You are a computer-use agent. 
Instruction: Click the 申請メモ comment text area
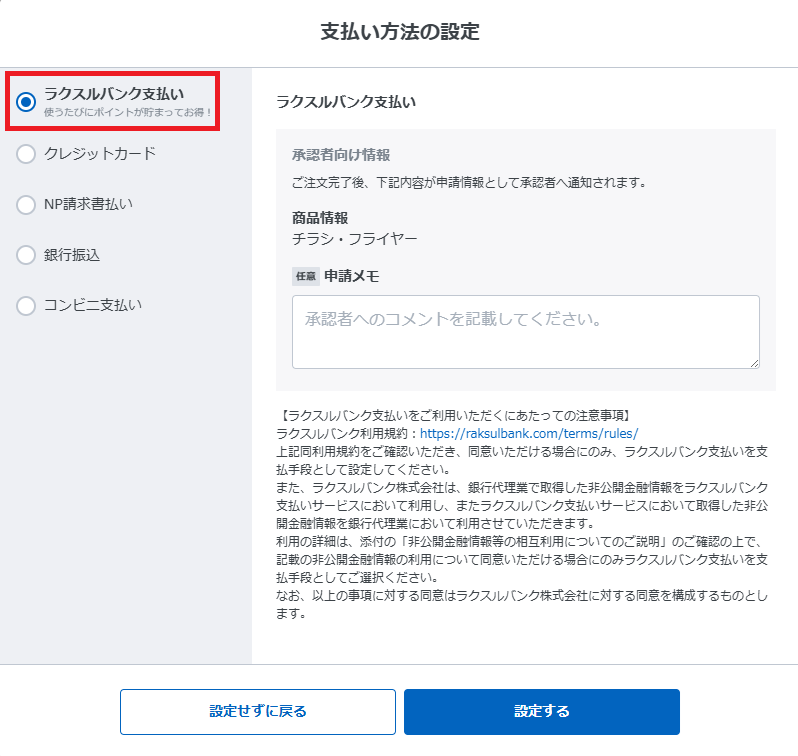click(x=526, y=332)
